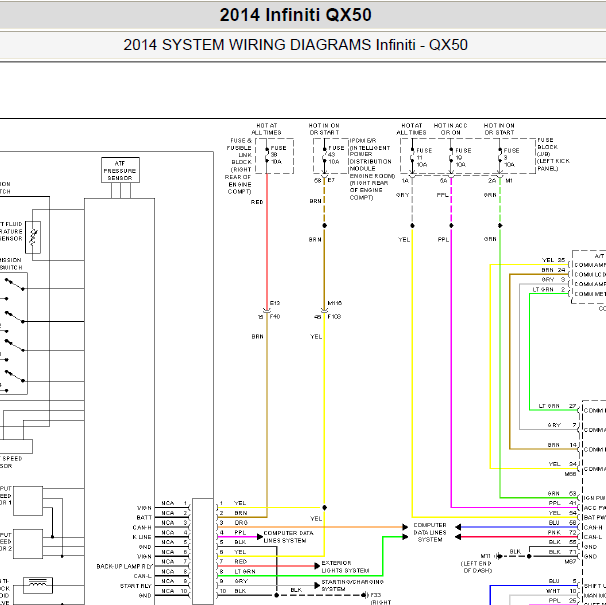Screen dimensions: 606x605
Task: Click pin '7 RED' on the connector
Action: click(233, 561)
